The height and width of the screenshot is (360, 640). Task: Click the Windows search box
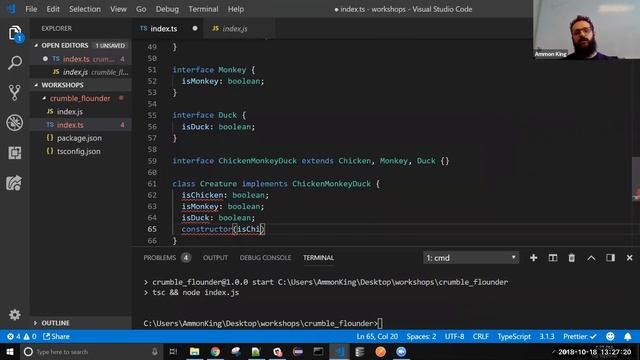91,351
